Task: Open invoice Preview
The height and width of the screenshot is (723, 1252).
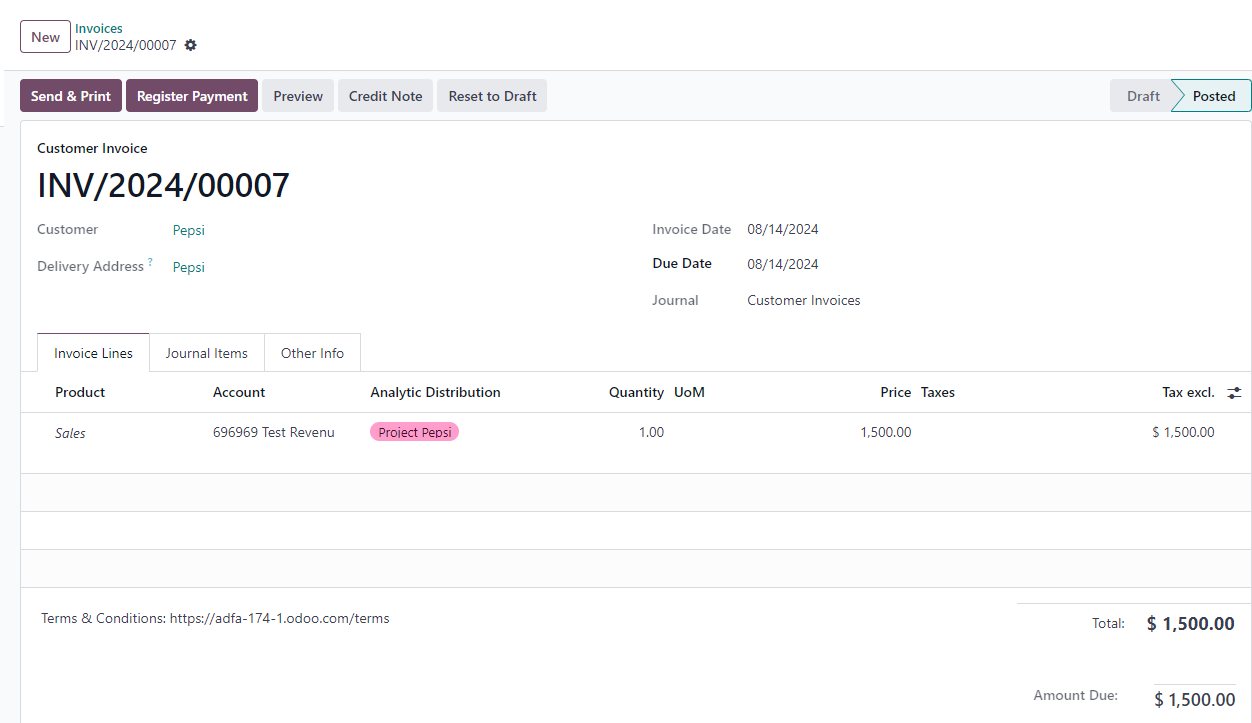Action: (298, 96)
